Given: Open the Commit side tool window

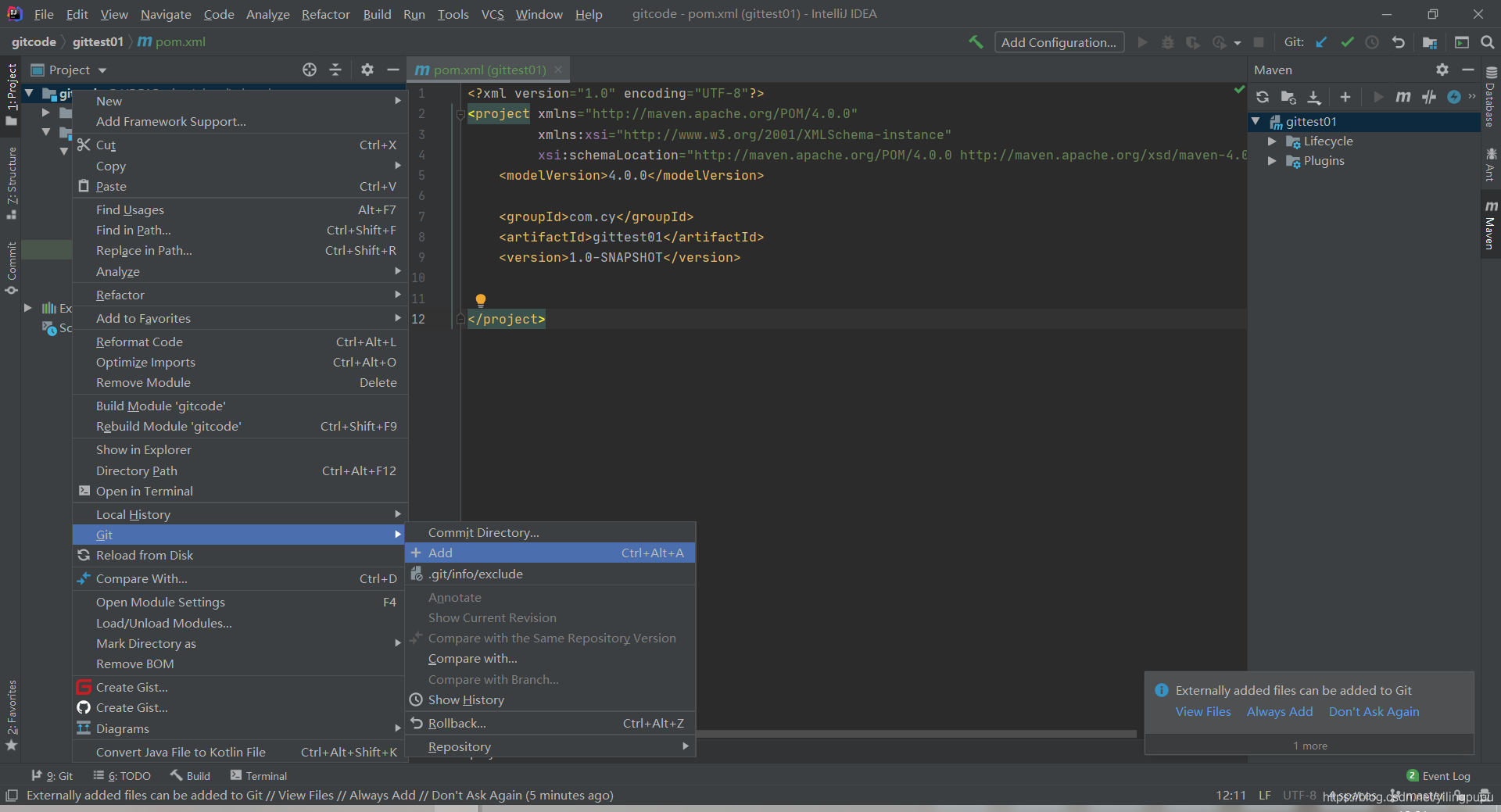Looking at the screenshot, I should 11,268.
